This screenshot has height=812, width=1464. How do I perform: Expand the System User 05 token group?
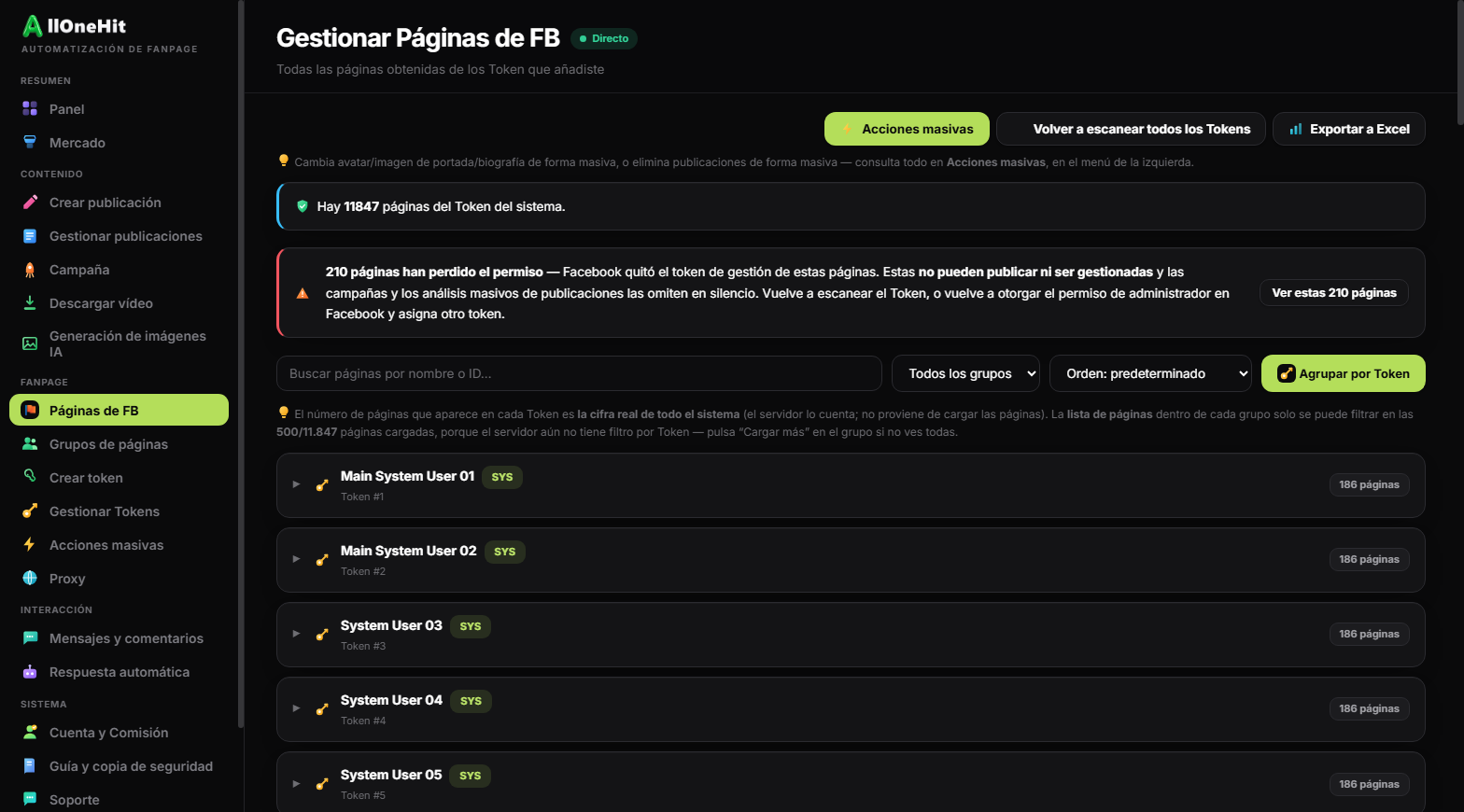(296, 783)
